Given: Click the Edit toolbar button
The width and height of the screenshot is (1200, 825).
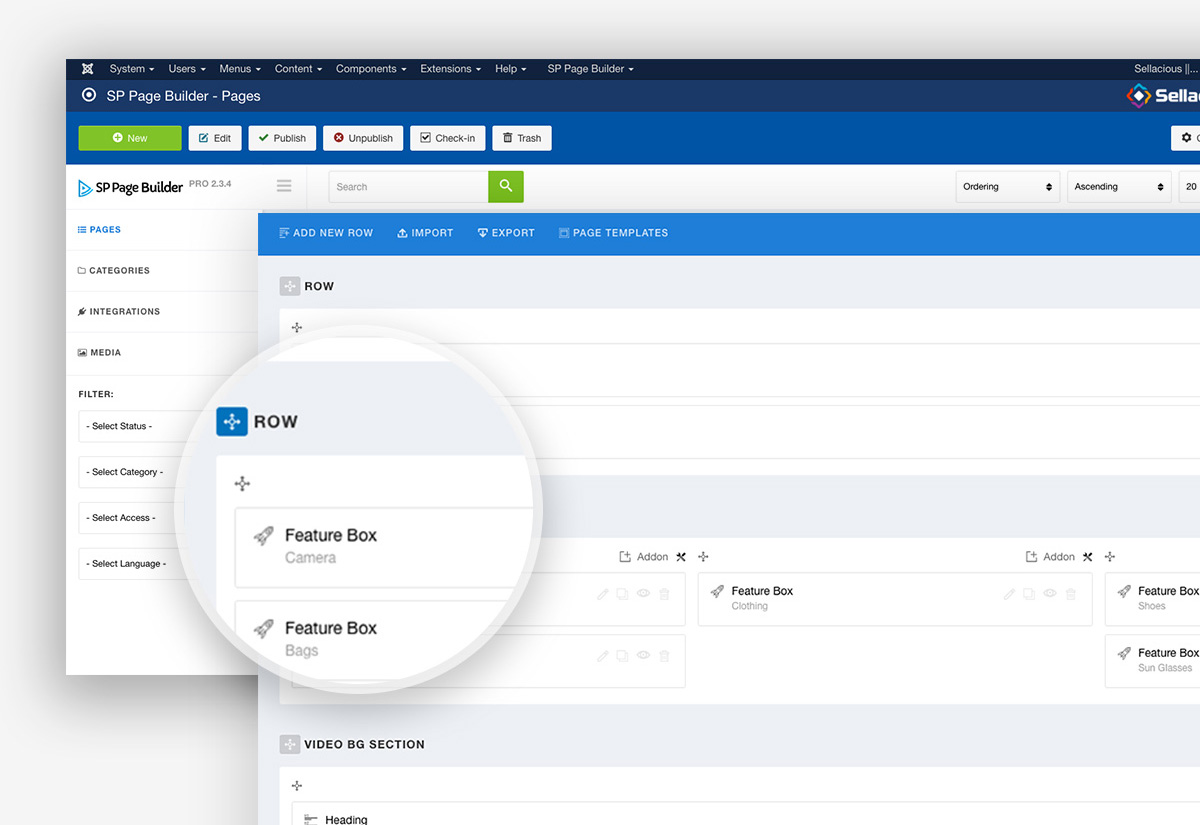Looking at the screenshot, I should click(x=215, y=138).
